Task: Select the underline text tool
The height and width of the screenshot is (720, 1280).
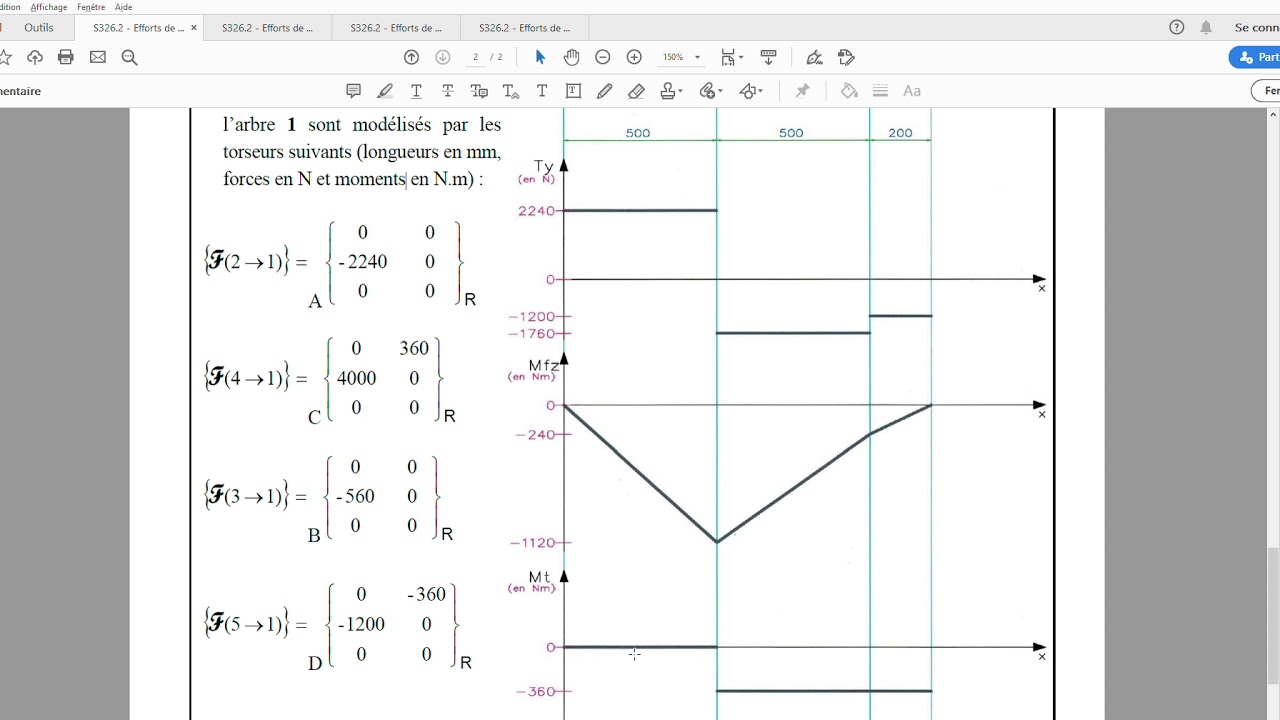Action: pos(416,91)
